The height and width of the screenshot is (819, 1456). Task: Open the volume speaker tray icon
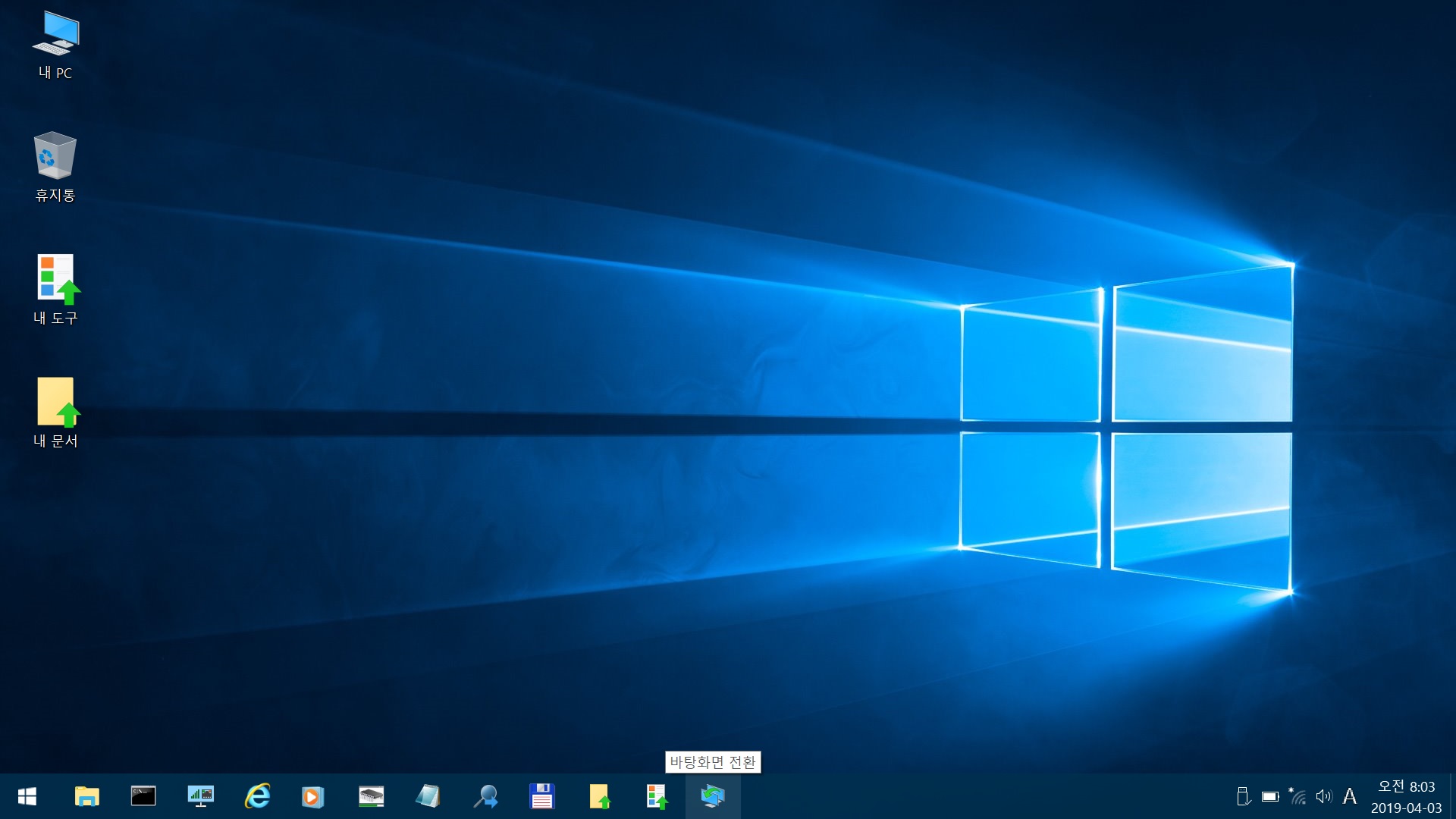tap(1324, 796)
